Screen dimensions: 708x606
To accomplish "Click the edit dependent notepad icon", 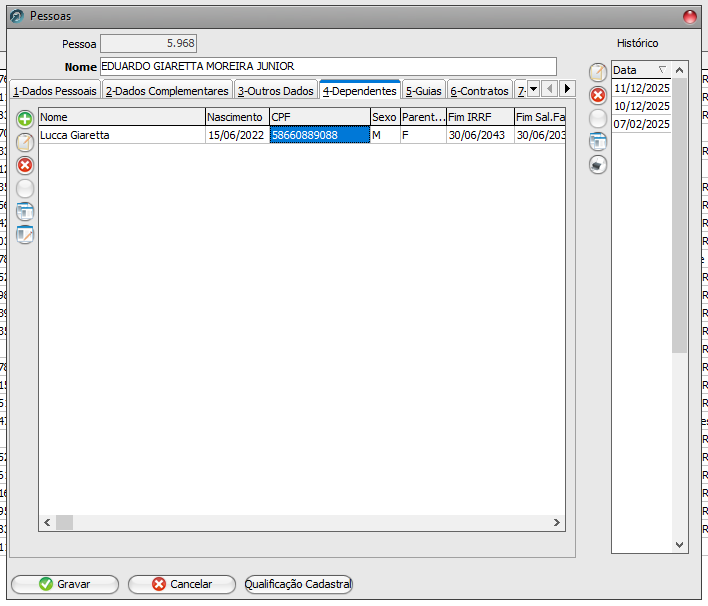I will tap(25, 142).
